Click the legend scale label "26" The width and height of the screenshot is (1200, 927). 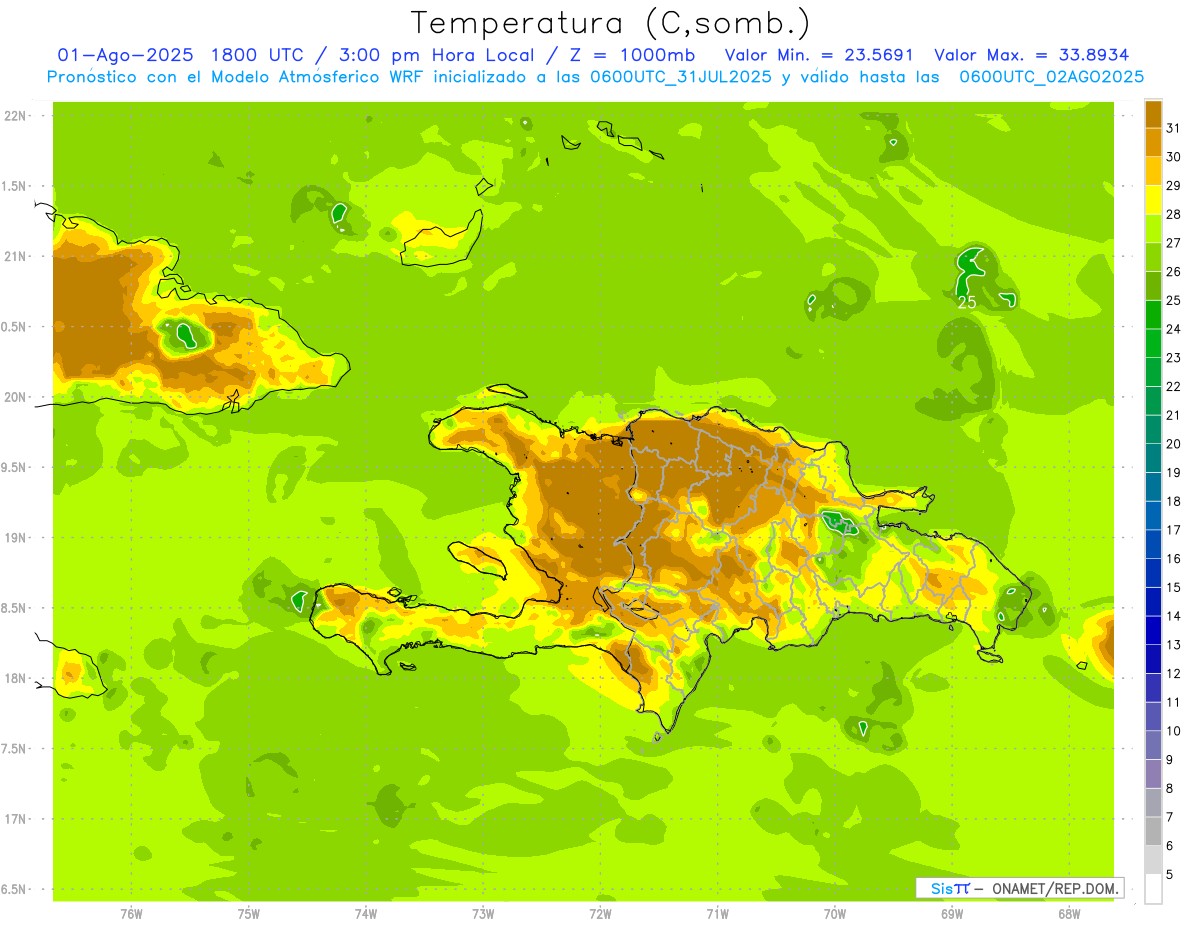[x=1174, y=271]
